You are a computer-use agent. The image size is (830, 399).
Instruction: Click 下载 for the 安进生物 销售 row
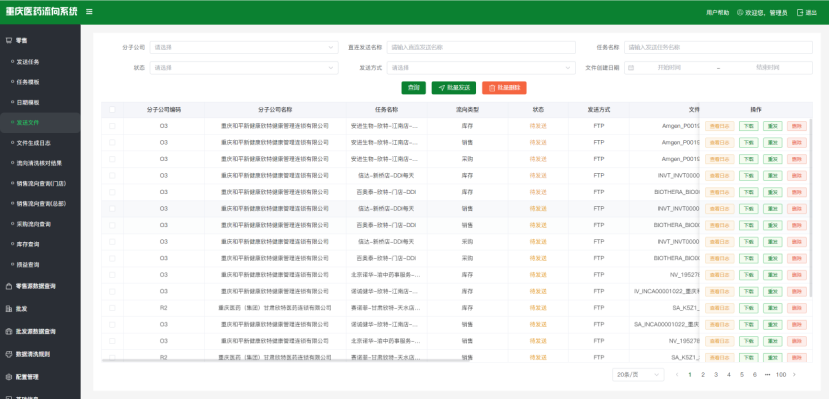point(748,142)
